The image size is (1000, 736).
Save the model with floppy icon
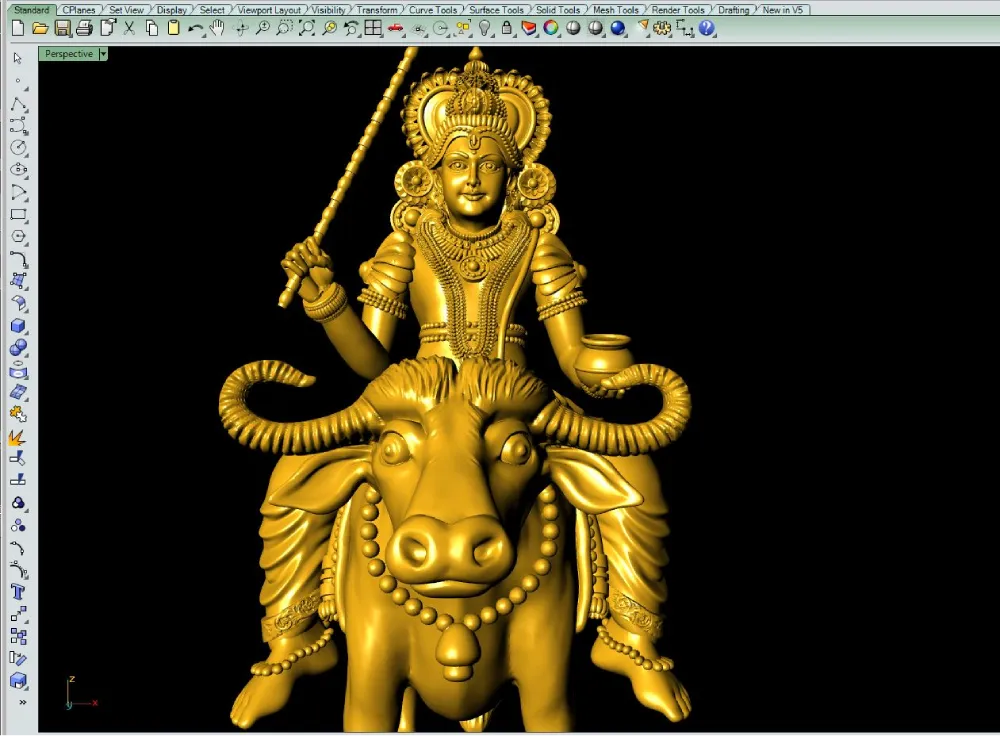click(62, 28)
